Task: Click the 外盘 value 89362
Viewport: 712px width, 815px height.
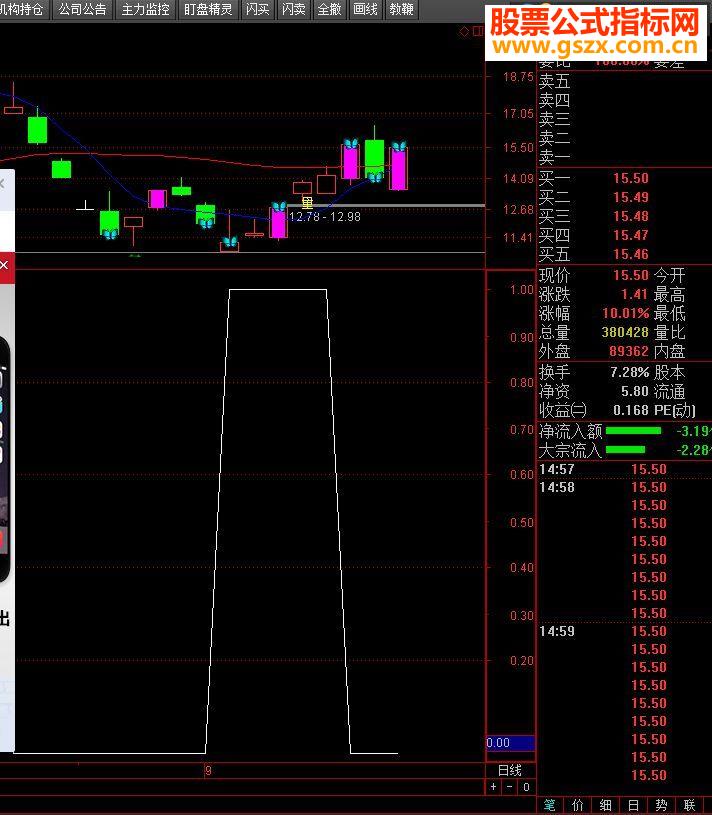Action: point(629,351)
